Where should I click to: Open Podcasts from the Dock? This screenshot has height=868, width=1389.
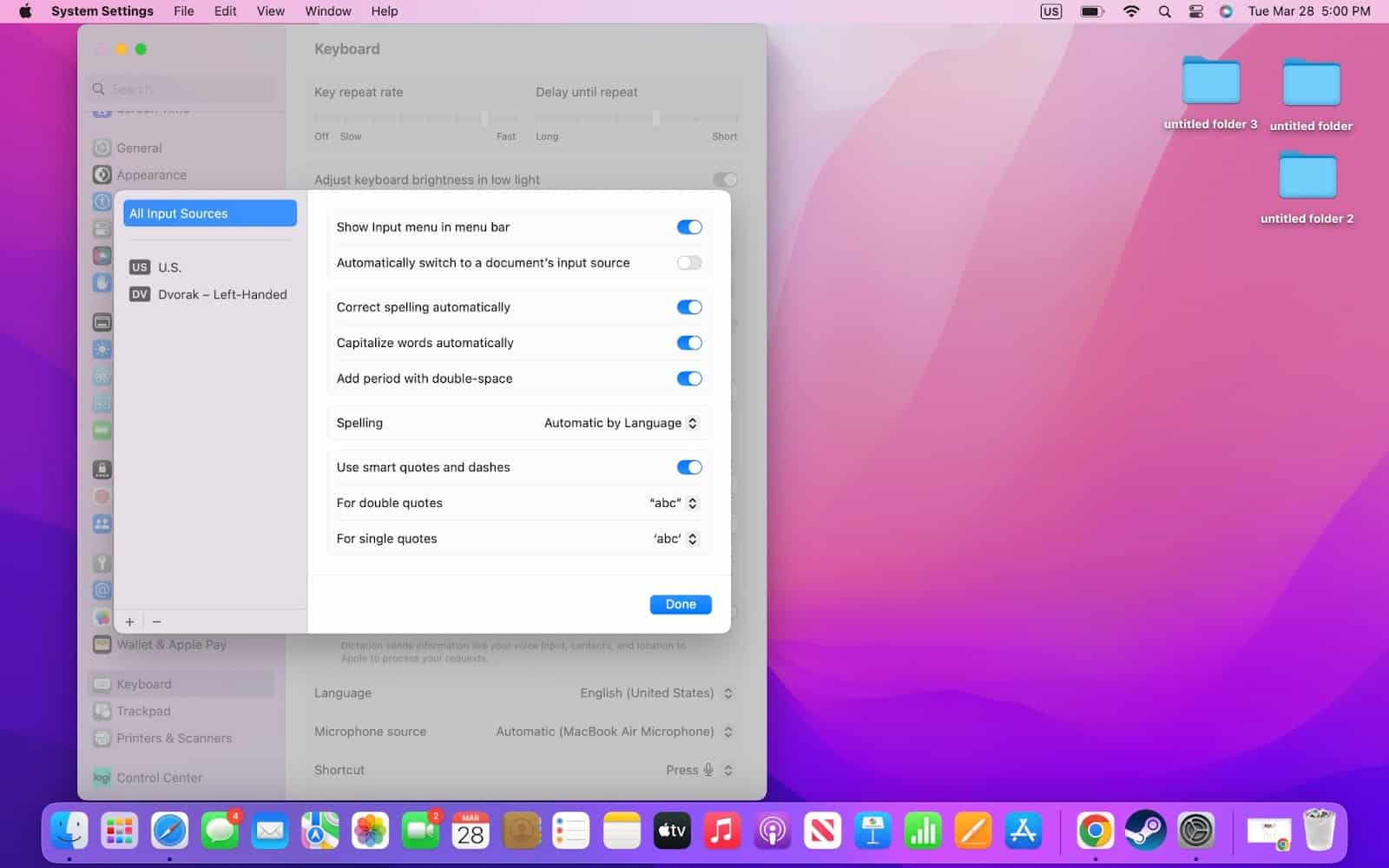click(x=772, y=831)
